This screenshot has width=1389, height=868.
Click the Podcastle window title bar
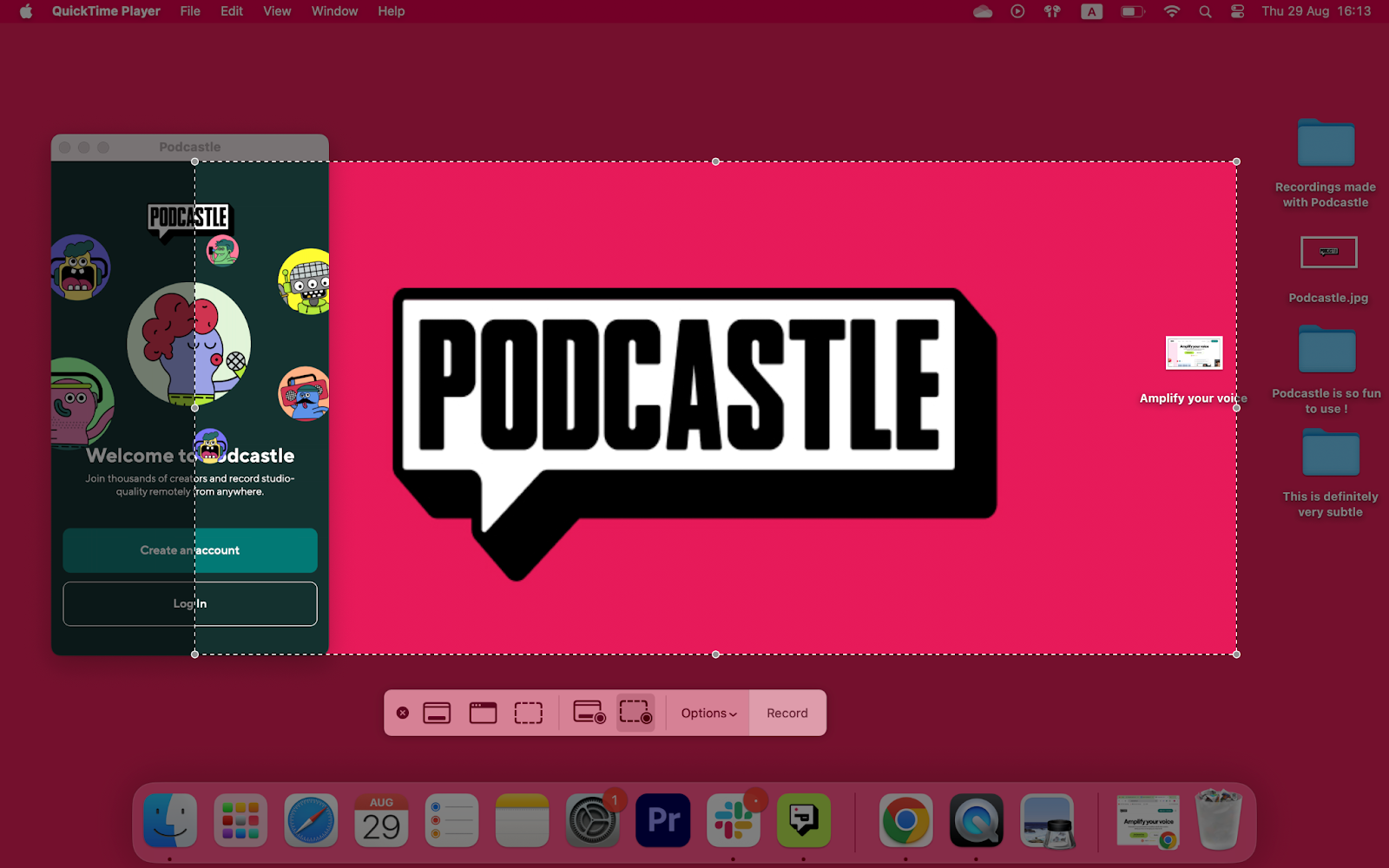click(x=190, y=147)
